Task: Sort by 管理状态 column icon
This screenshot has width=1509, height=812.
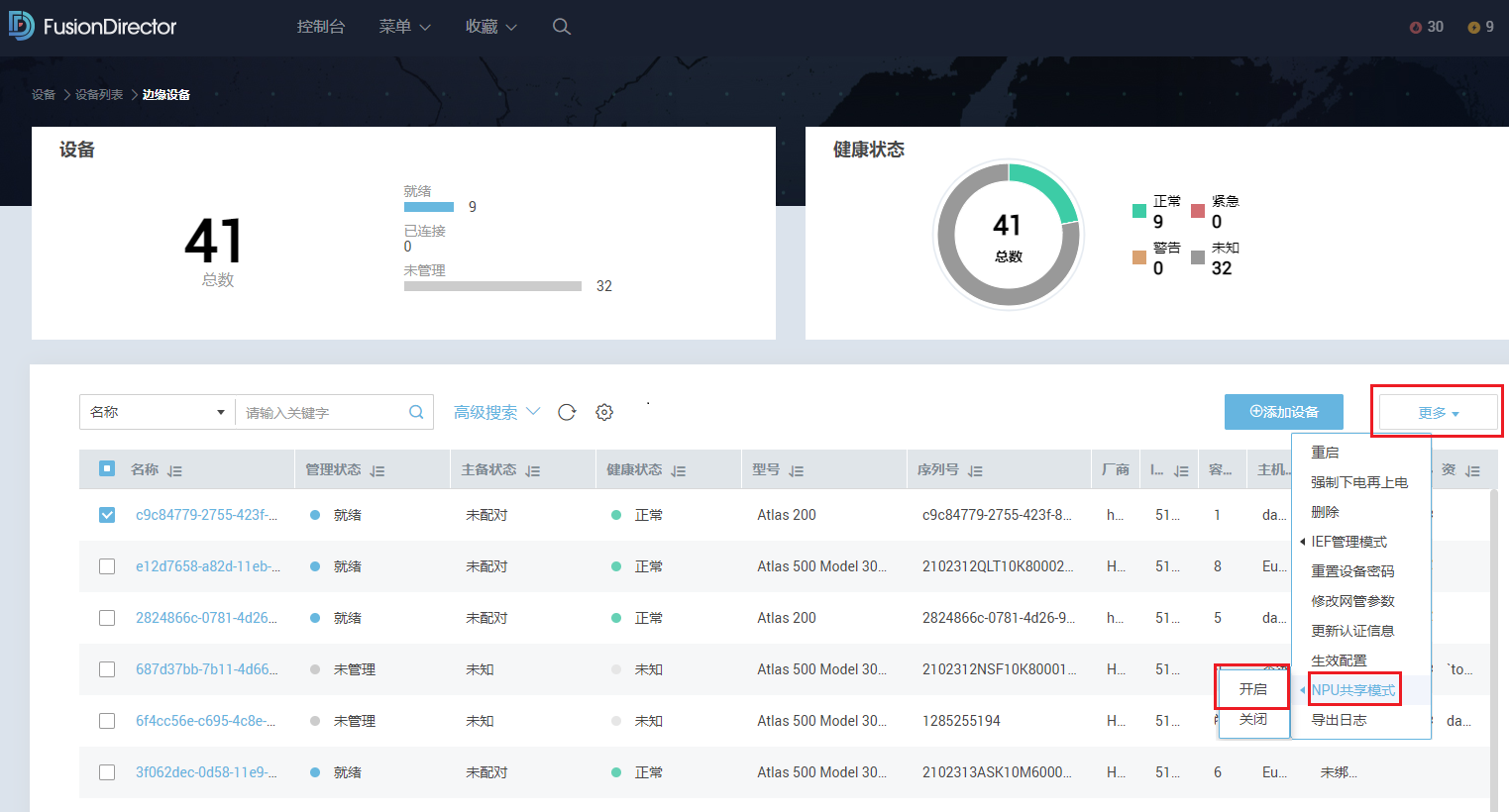Action: click(x=377, y=471)
